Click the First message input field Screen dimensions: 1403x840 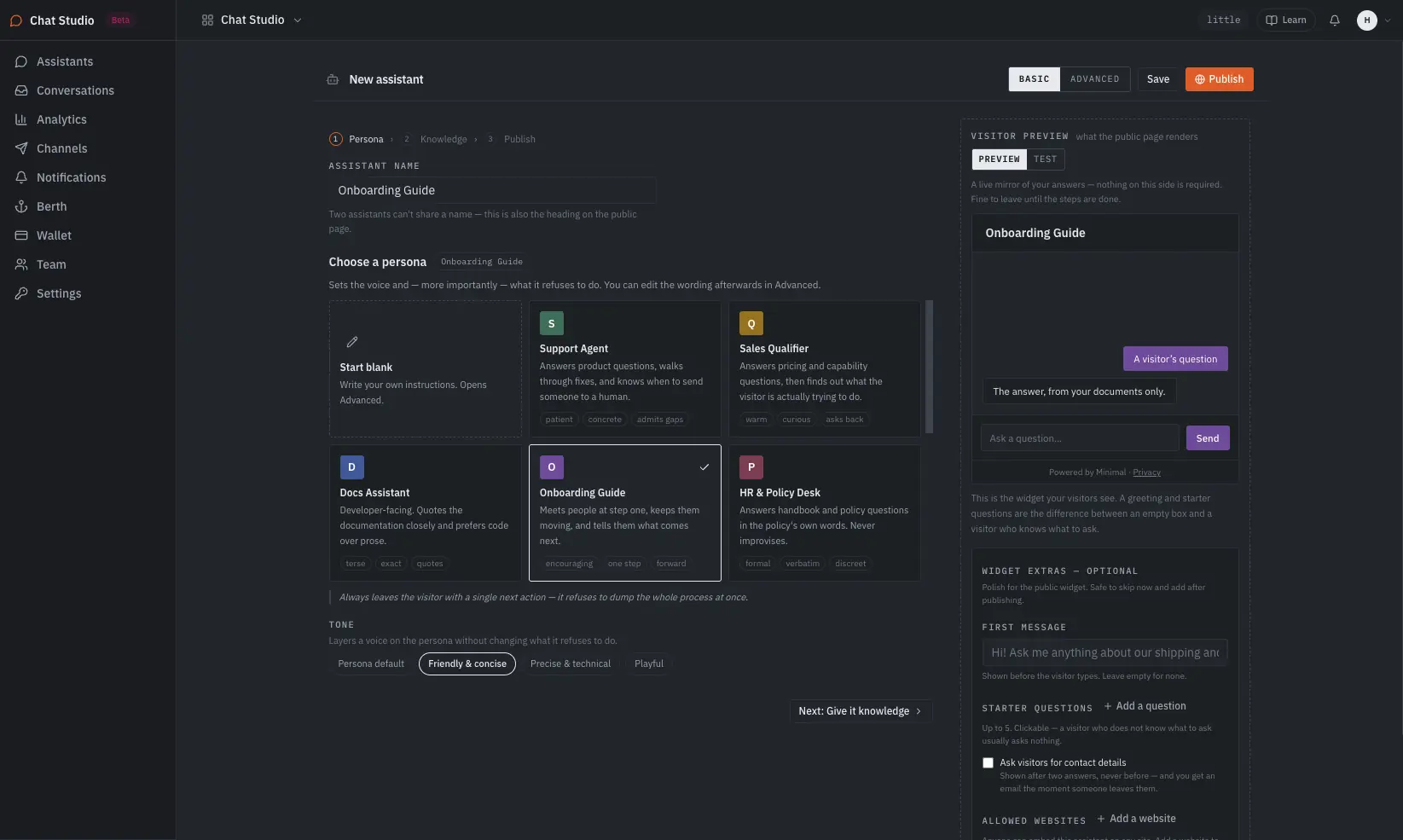tap(1104, 652)
